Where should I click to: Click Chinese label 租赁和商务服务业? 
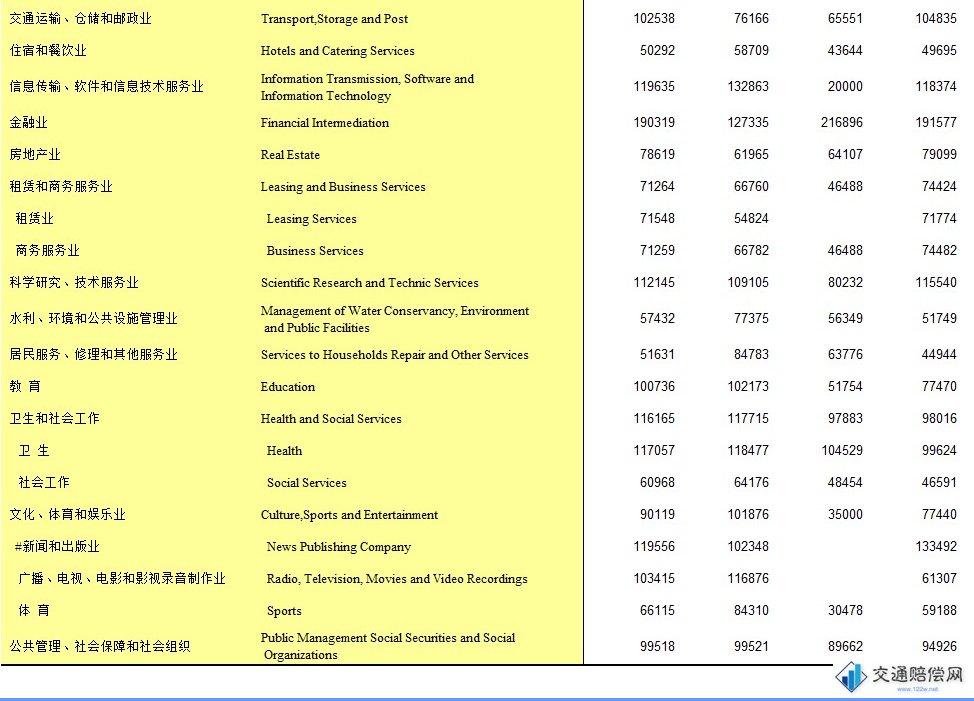click(x=61, y=186)
